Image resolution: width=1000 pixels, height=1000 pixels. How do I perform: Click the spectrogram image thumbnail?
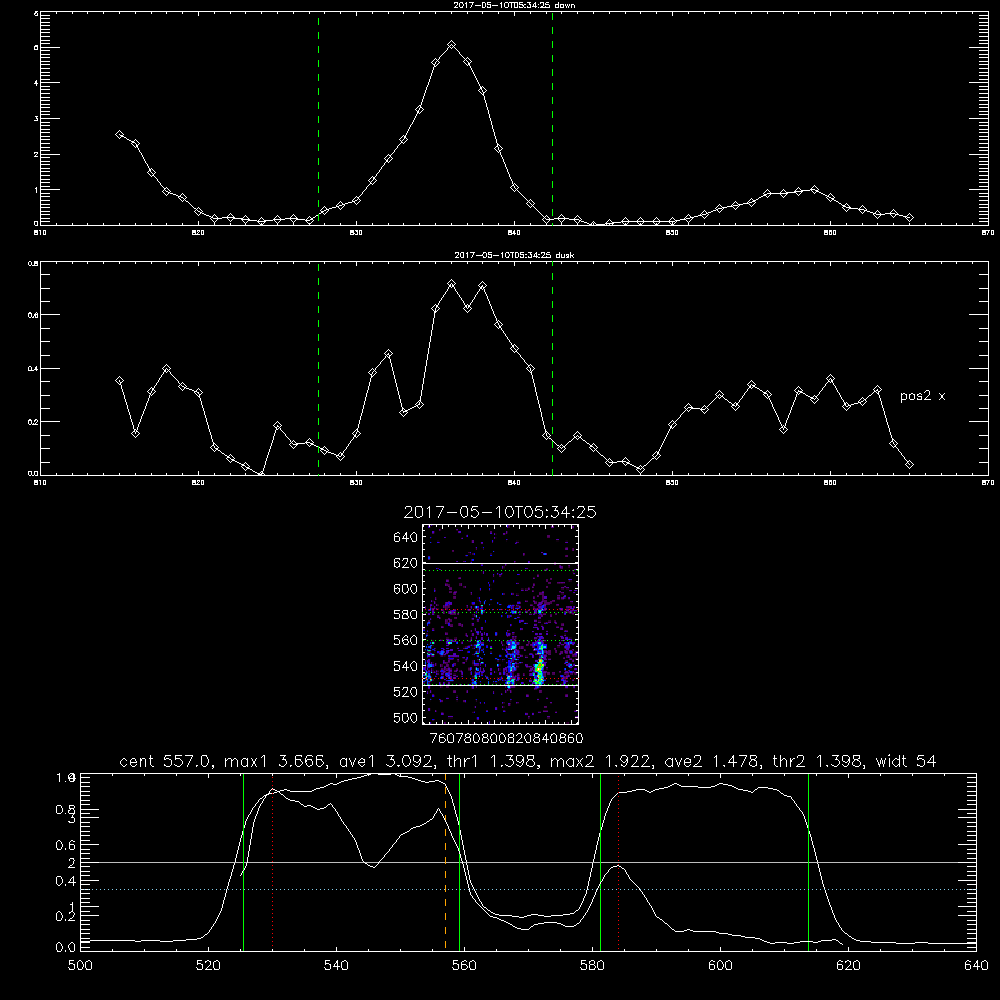(500, 624)
